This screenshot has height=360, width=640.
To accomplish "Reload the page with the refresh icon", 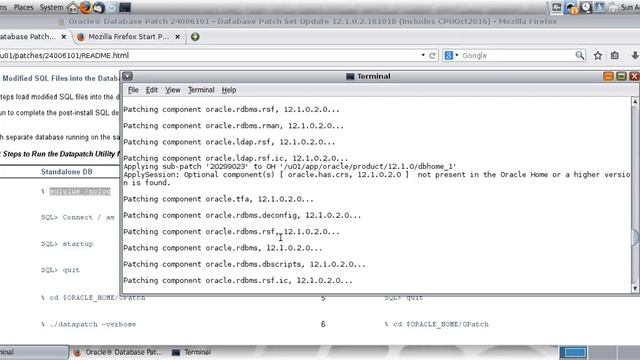I will pos(432,56).
